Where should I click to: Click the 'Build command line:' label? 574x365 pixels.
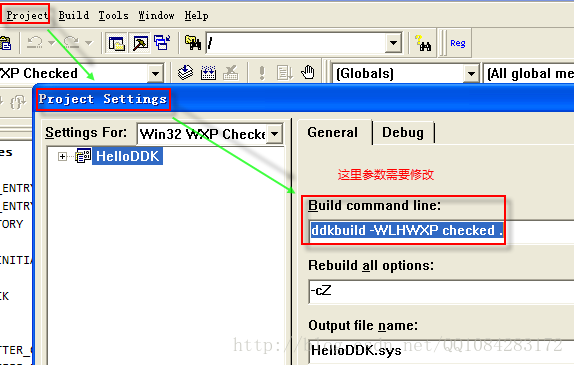(374, 205)
